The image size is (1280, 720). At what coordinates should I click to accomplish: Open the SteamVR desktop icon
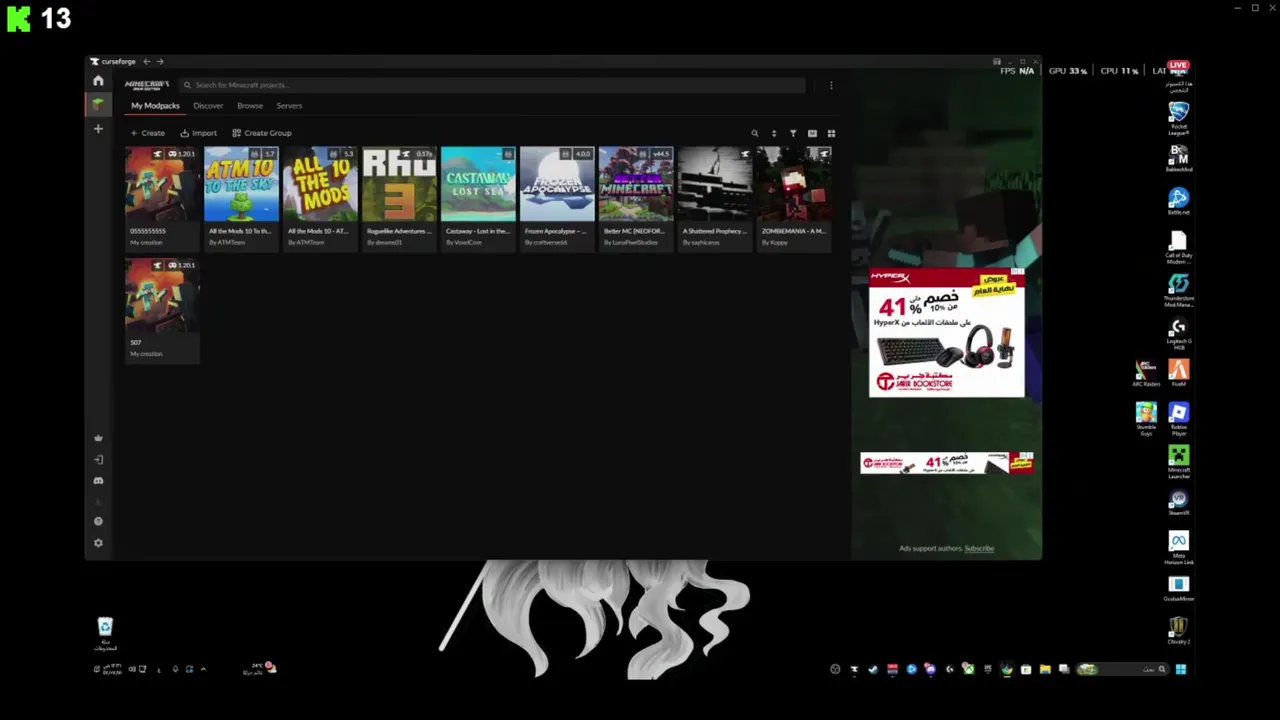[1179, 503]
